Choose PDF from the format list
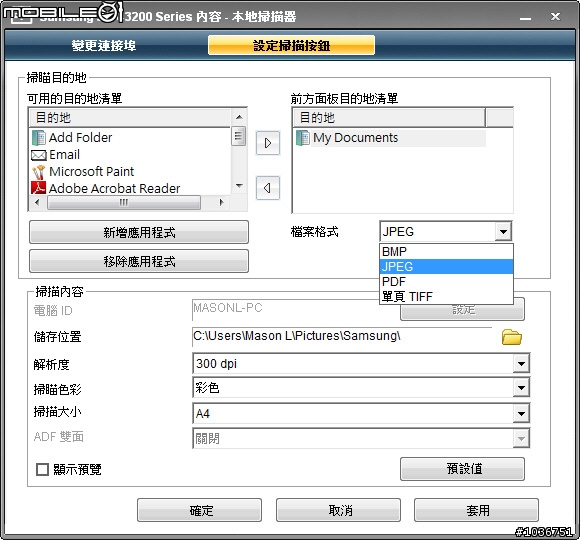 (446, 282)
